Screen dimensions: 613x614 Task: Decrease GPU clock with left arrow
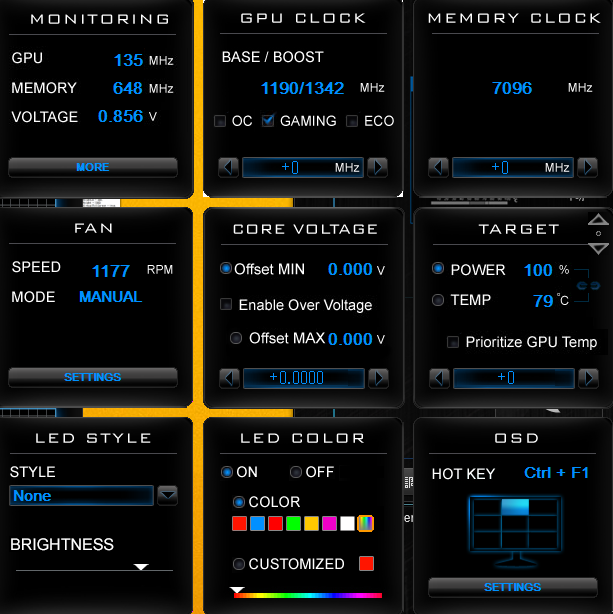point(228,168)
